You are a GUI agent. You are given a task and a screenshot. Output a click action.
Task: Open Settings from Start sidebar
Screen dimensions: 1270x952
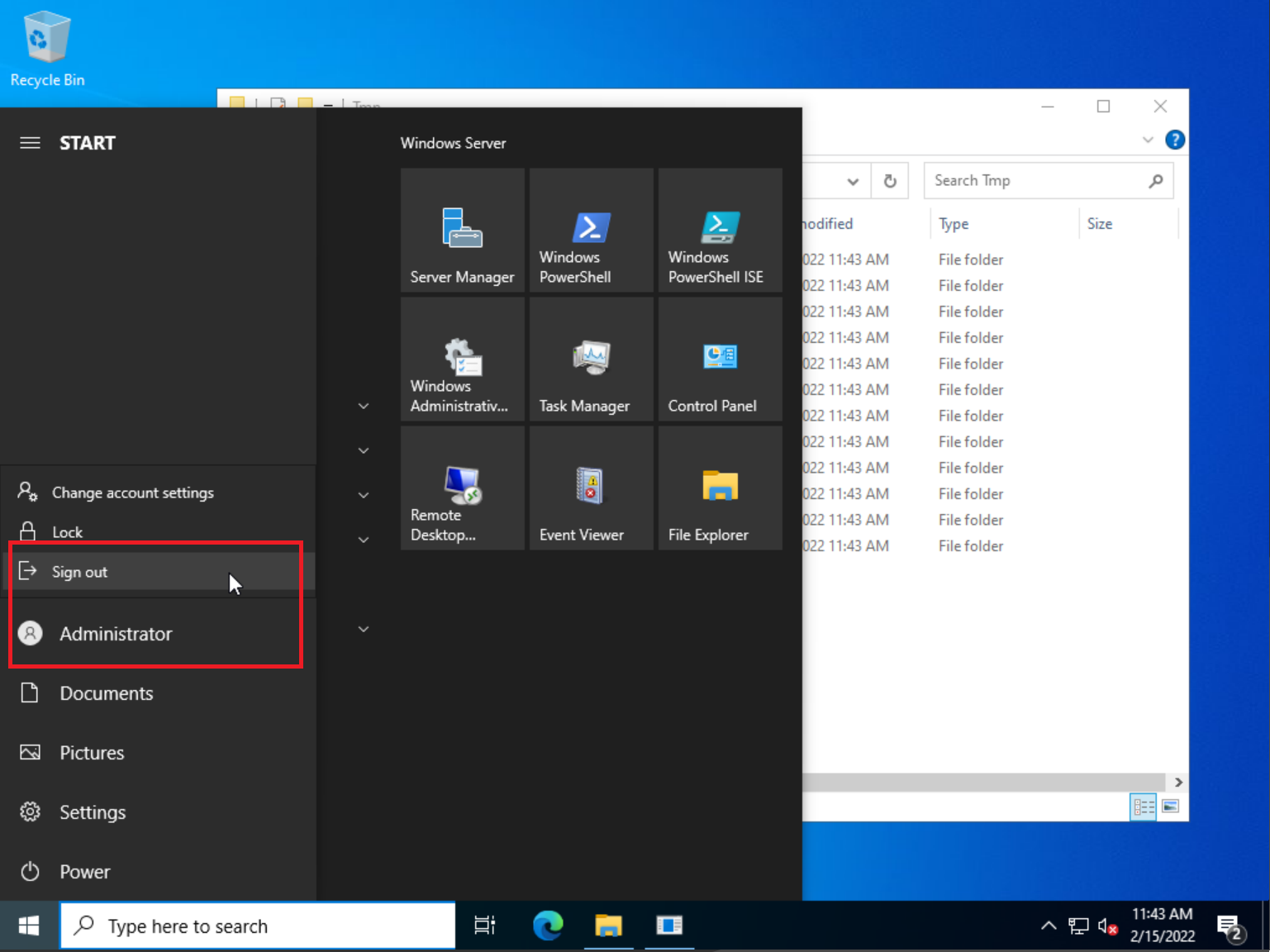[x=157, y=812]
